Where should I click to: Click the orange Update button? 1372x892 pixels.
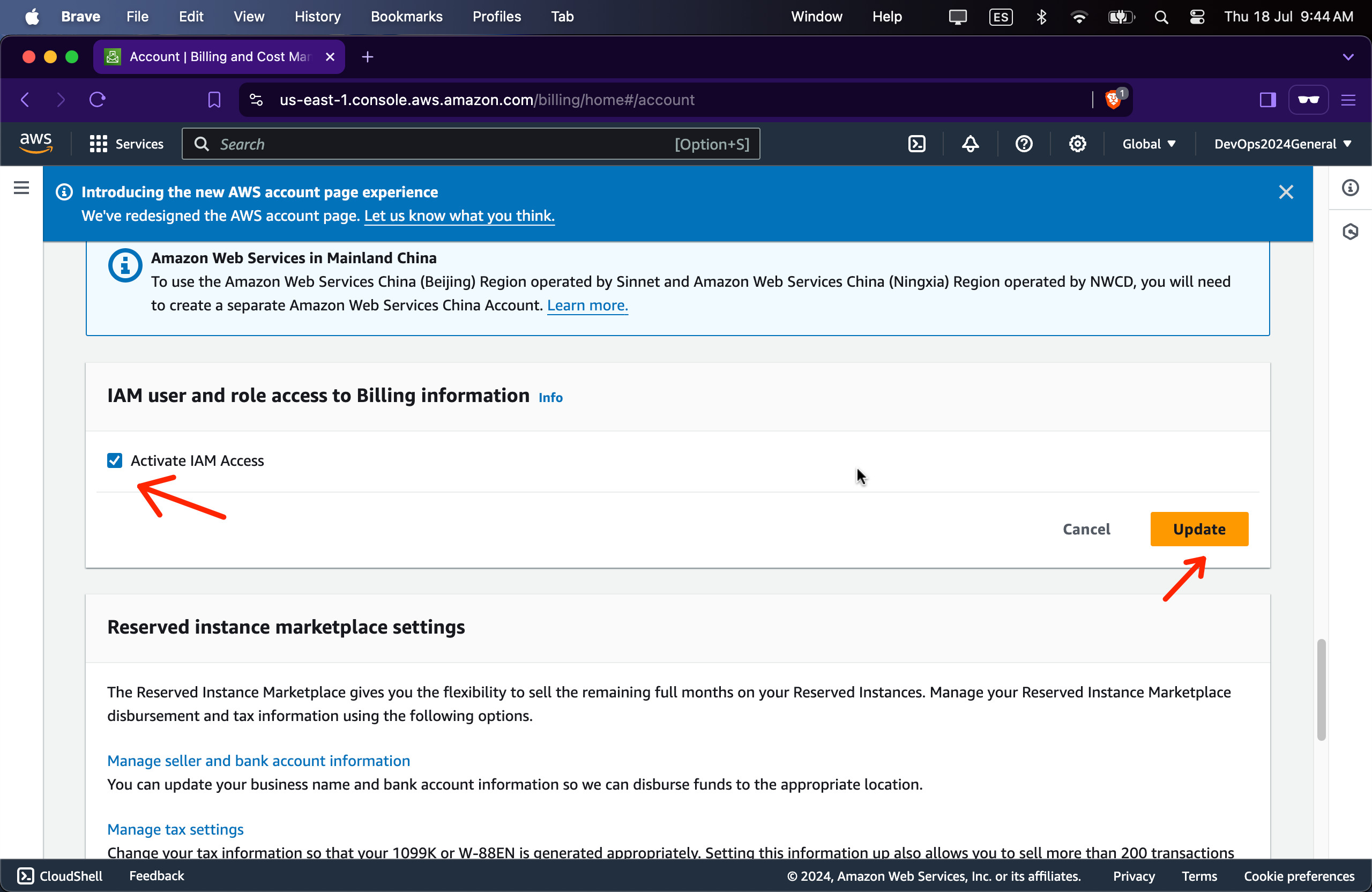point(1199,529)
